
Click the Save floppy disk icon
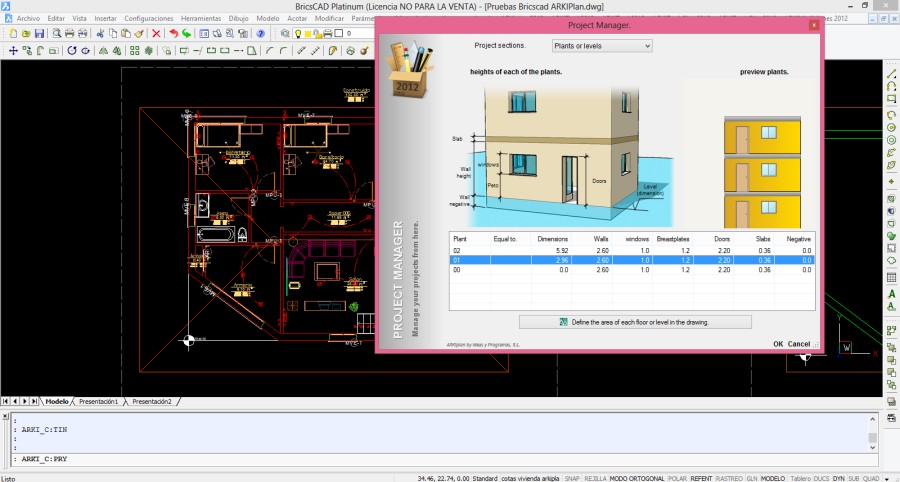point(39,34)
